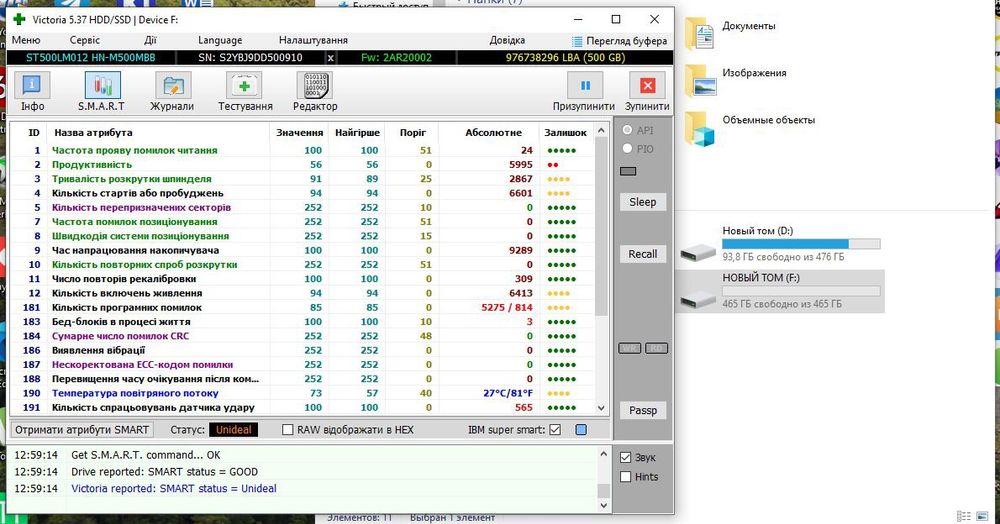The image size is (1000, 524).
Task: Select row 'Температура повітряного потоку'
Action: pos(301,393)
